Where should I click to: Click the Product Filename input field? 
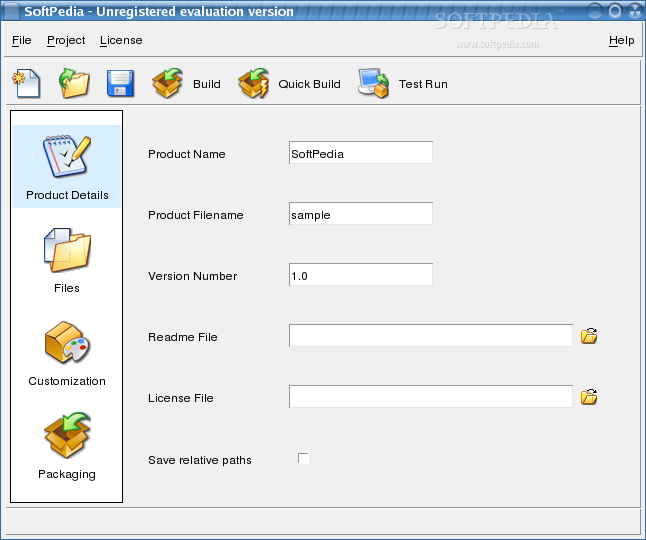tap(361, 214)
